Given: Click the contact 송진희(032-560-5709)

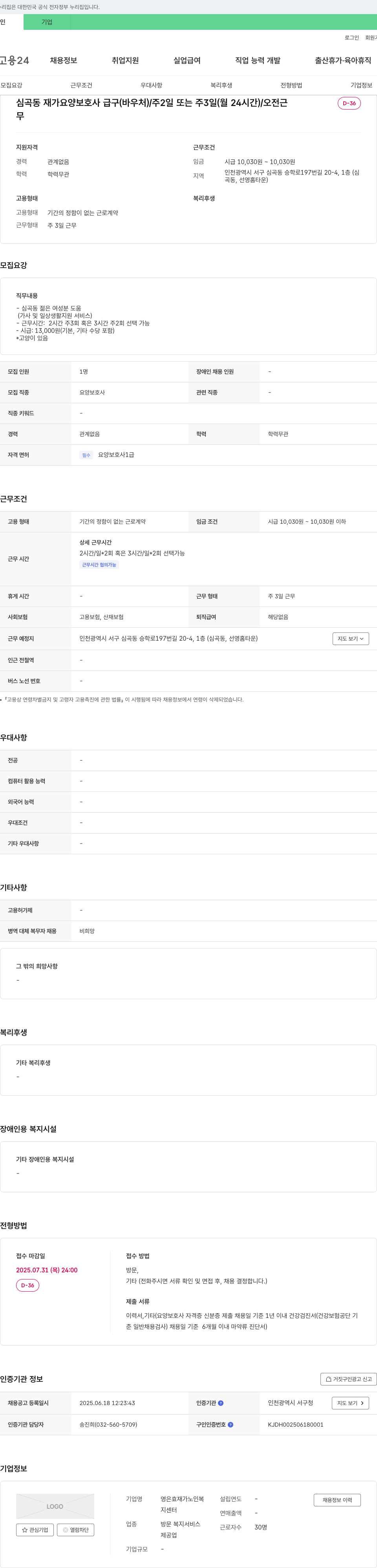Looking at the screenshot, I should tap(108, 1424).
